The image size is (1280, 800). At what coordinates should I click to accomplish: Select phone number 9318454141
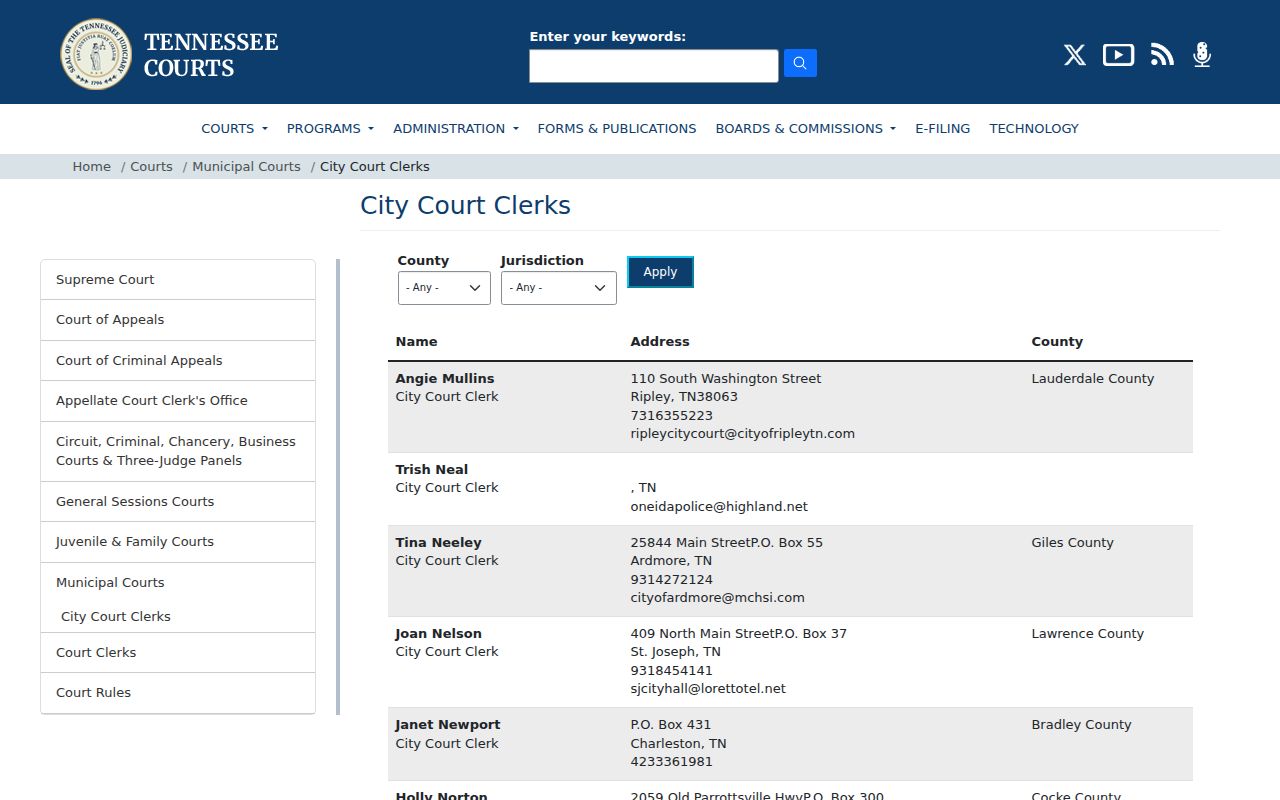coord(672,671)
